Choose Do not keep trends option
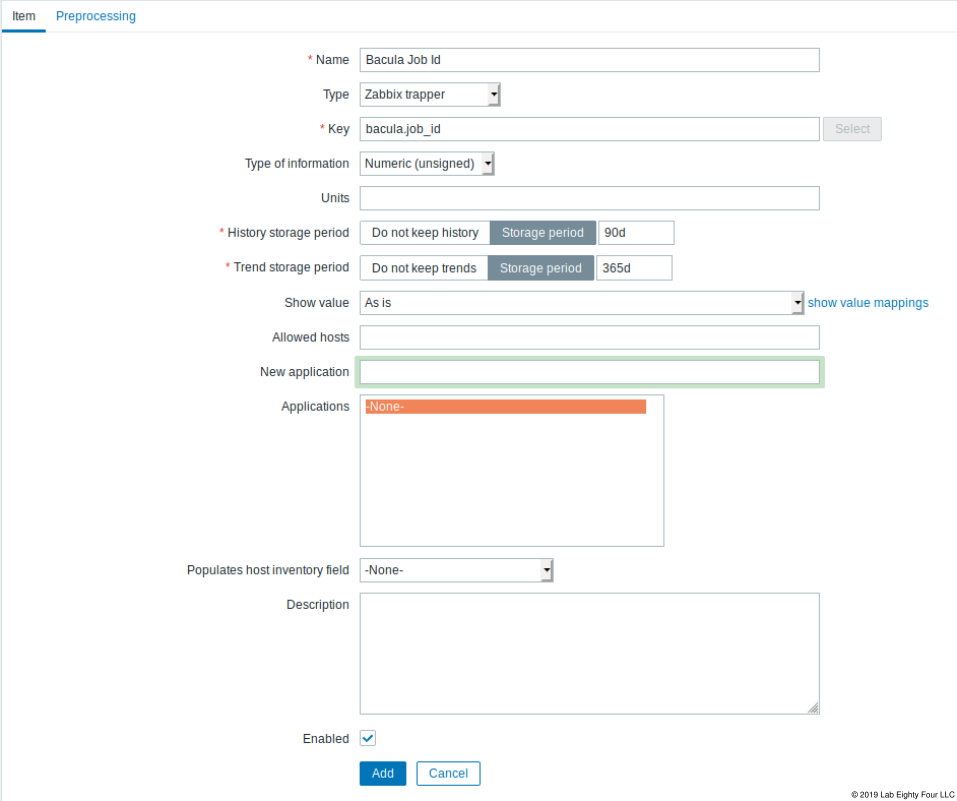Image resolution: width=957 pixels, height=801 pixels. click(424, 268)
